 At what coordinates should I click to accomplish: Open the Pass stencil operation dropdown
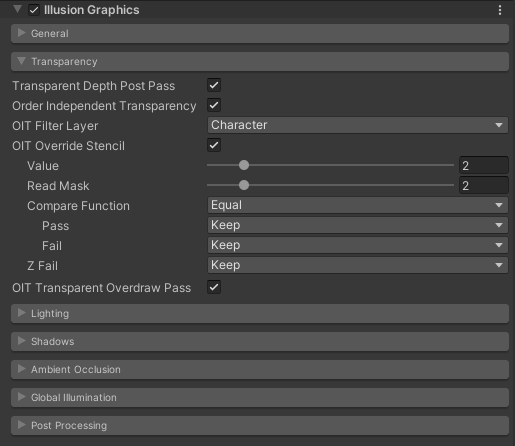click(358, 225)
